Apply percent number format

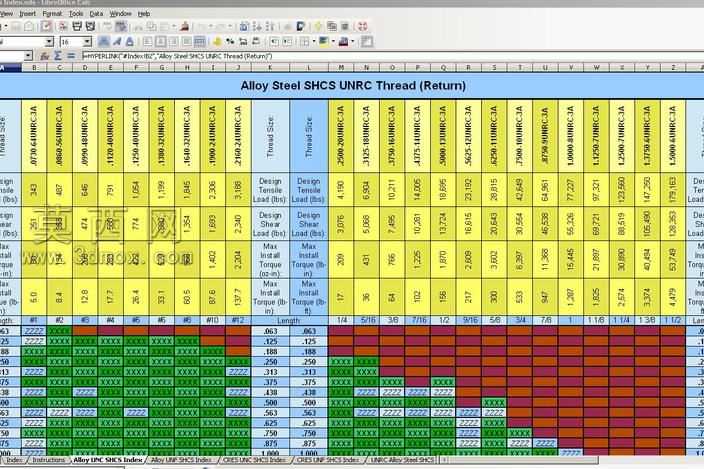pos(230,42)
